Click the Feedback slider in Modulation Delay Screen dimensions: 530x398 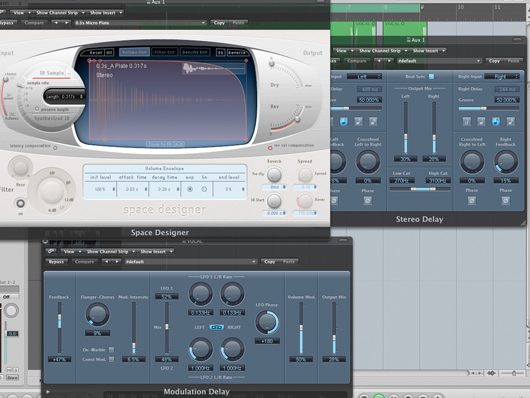point(59,328)
